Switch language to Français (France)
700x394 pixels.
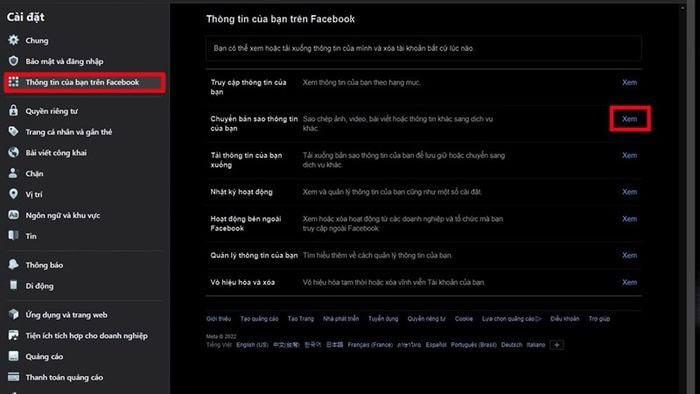pyautogui.click(x=370, y=345)
